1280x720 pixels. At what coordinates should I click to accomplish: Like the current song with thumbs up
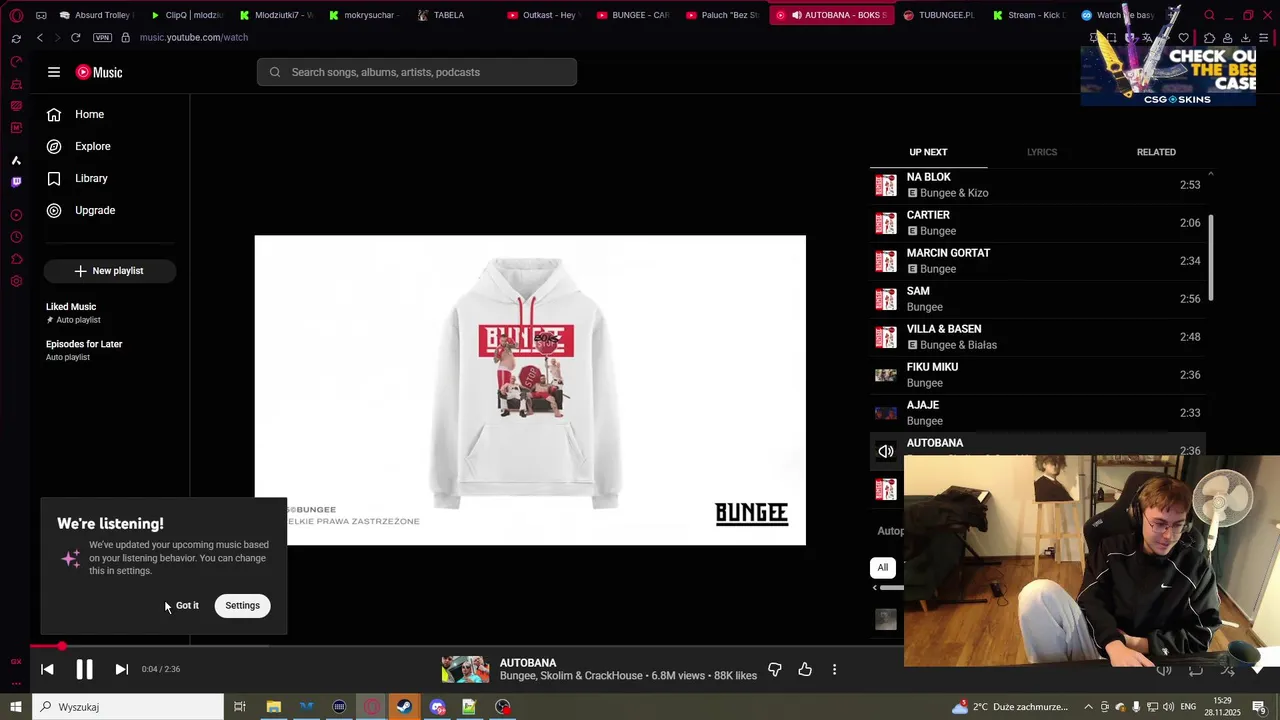(805, 669)
